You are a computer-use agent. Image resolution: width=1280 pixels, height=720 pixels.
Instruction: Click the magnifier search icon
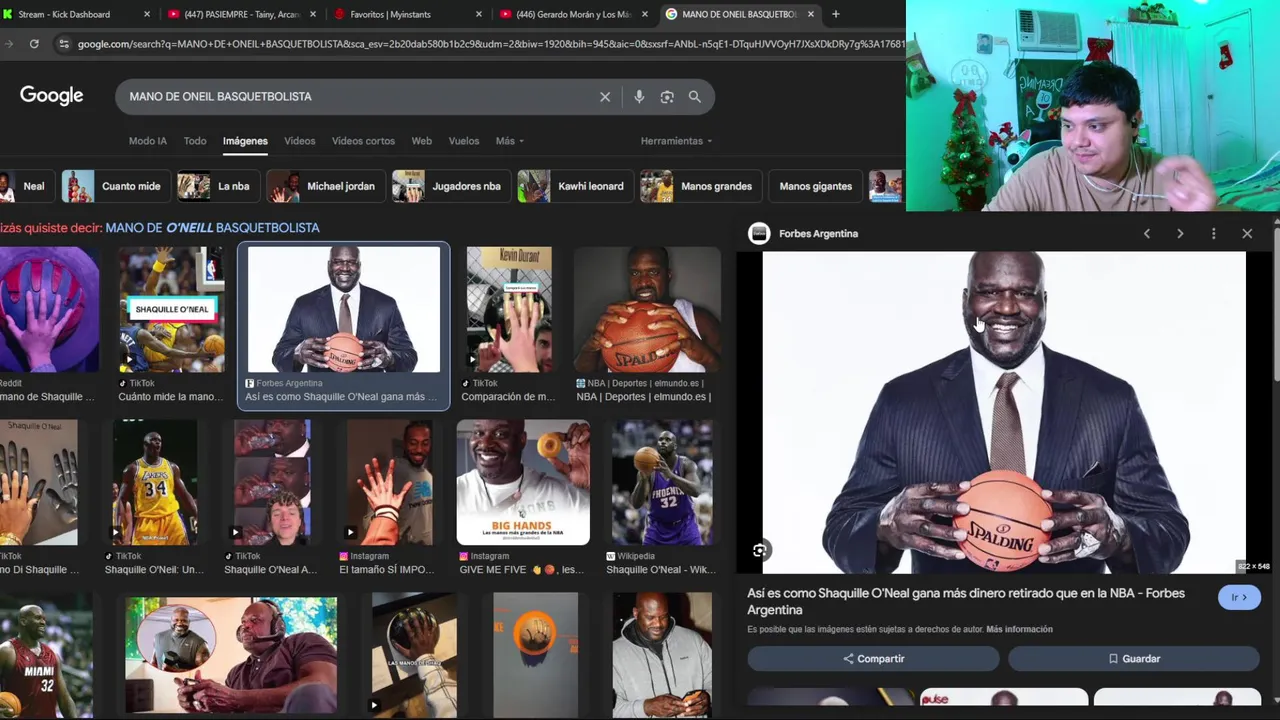point(695,97)
